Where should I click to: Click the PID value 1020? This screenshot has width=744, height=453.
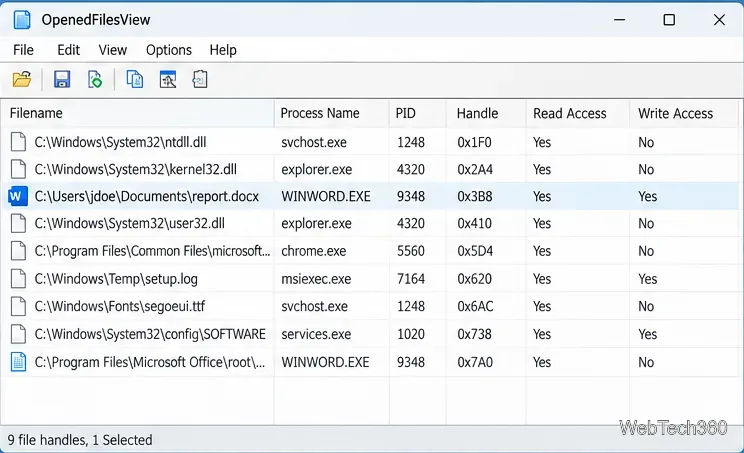pyautogui.click(x=411, y=334)
